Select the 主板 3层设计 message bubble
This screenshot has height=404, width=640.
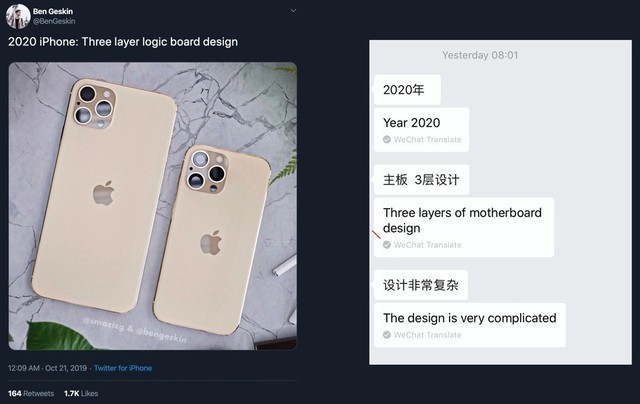click(x=421, y=180)
